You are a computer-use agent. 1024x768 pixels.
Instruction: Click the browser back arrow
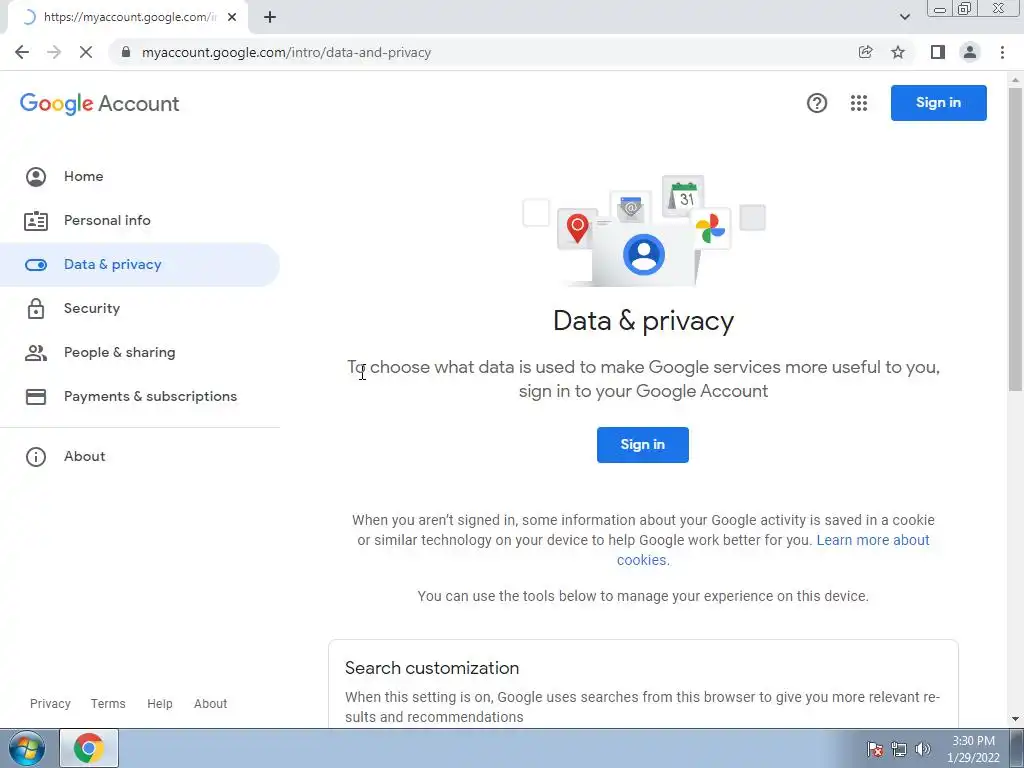click(x=22, y=52)
